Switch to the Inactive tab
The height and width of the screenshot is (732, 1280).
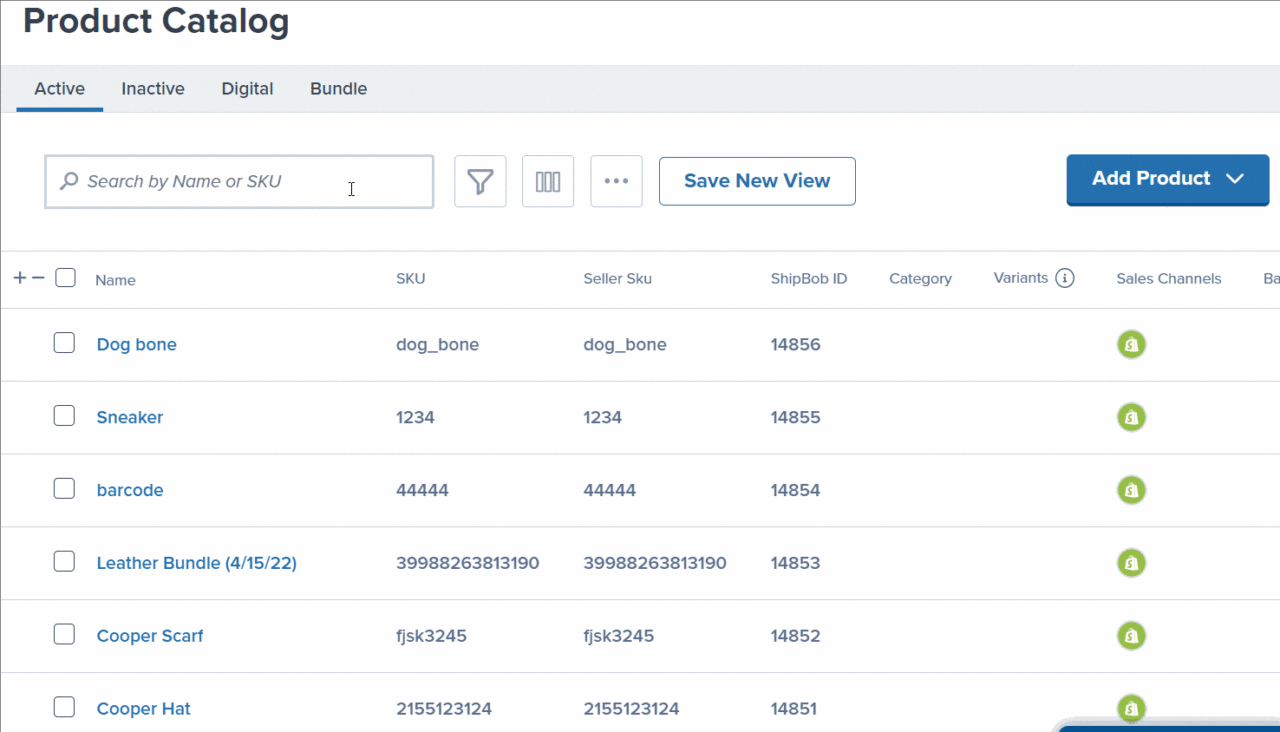tap(152, 88)
